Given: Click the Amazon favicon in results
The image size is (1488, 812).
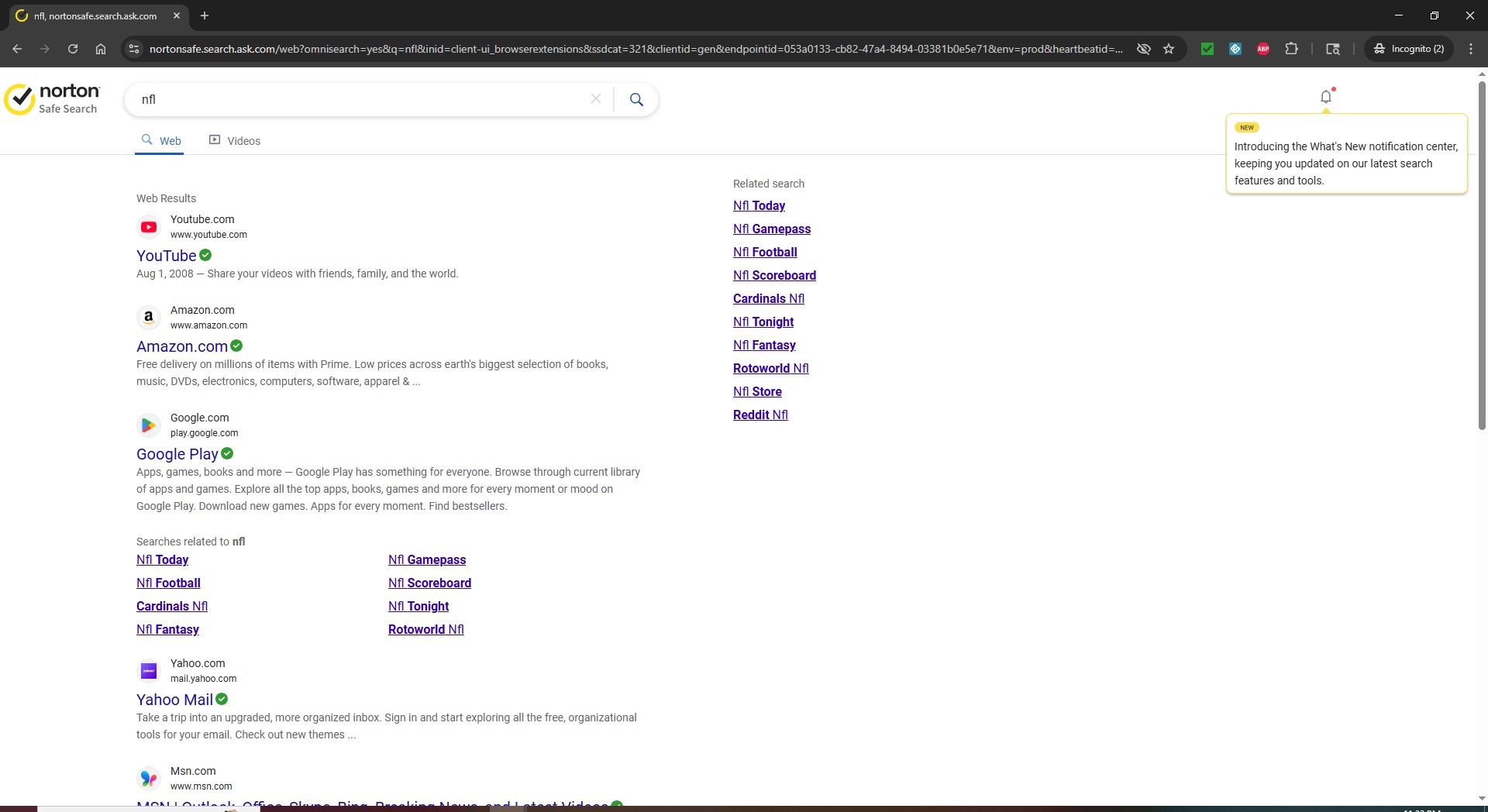Looking at the screenshot, I should click(x=149, y=318).
